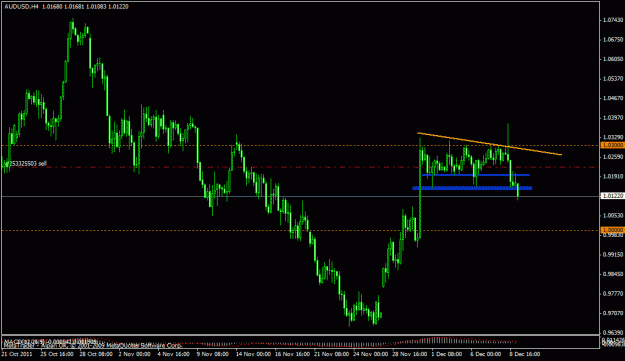The image size is (625, 361).
Task: Click the 2 Nov 00:00 time label
Action: tap(135, 354)
